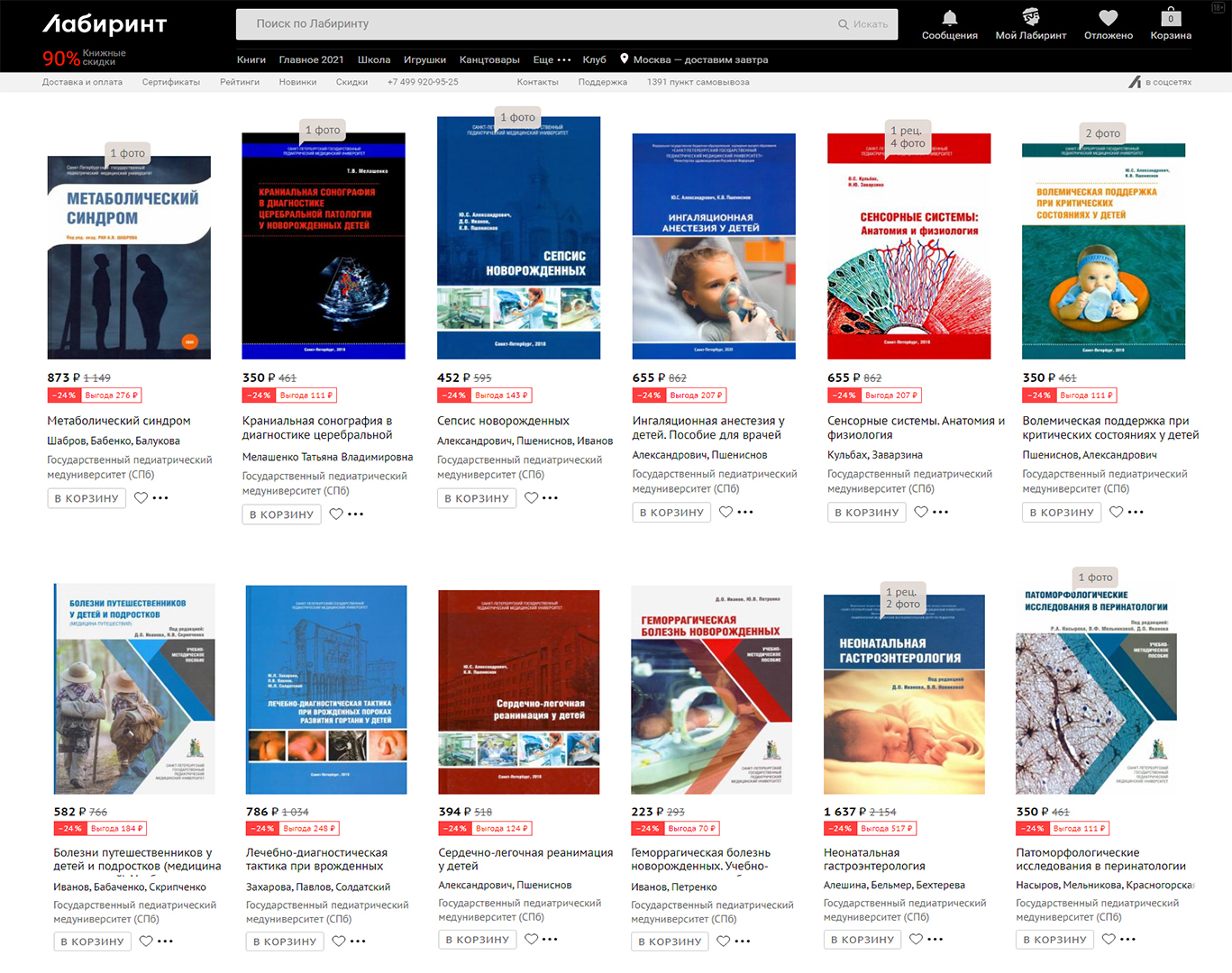Open the Корзина shopping bag icon
Image resolution: width=1232 pixels, height=973 pixels.
(x=1170, y=18)
